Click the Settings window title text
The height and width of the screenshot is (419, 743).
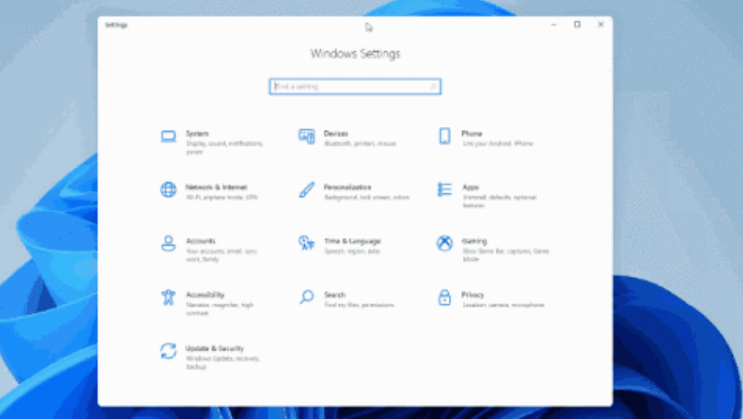[117, 25]
